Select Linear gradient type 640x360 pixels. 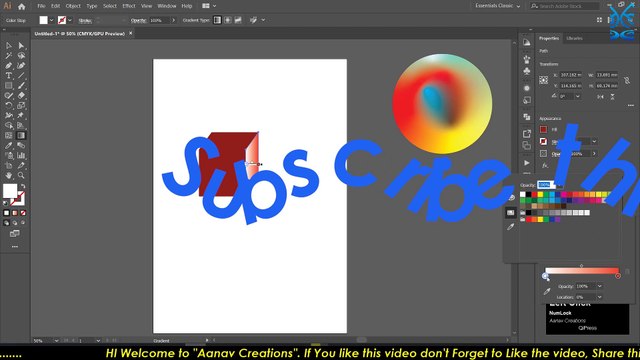click(x=217, y=20)
